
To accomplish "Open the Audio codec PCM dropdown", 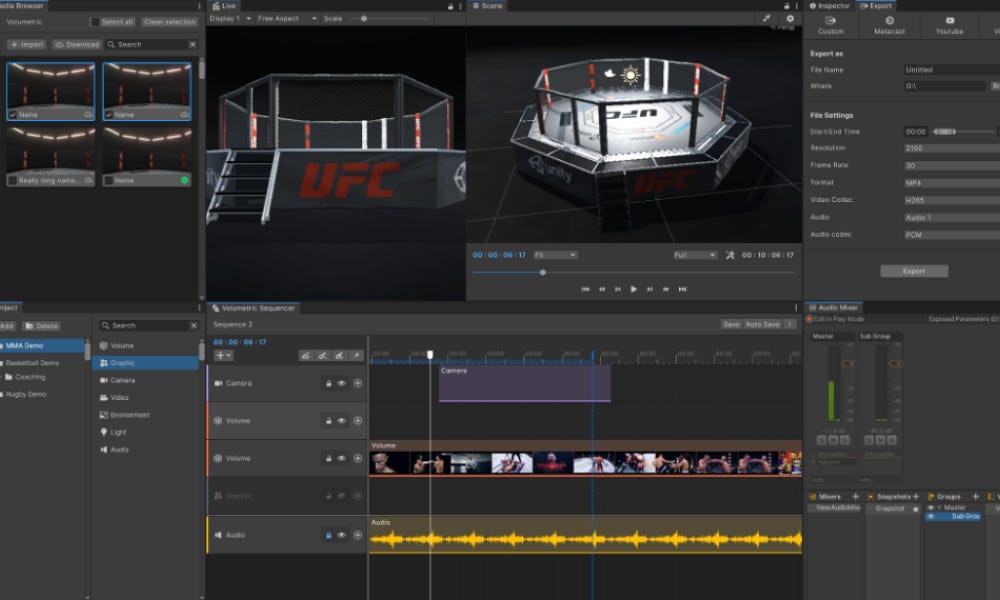I will [x=952, y=235].
